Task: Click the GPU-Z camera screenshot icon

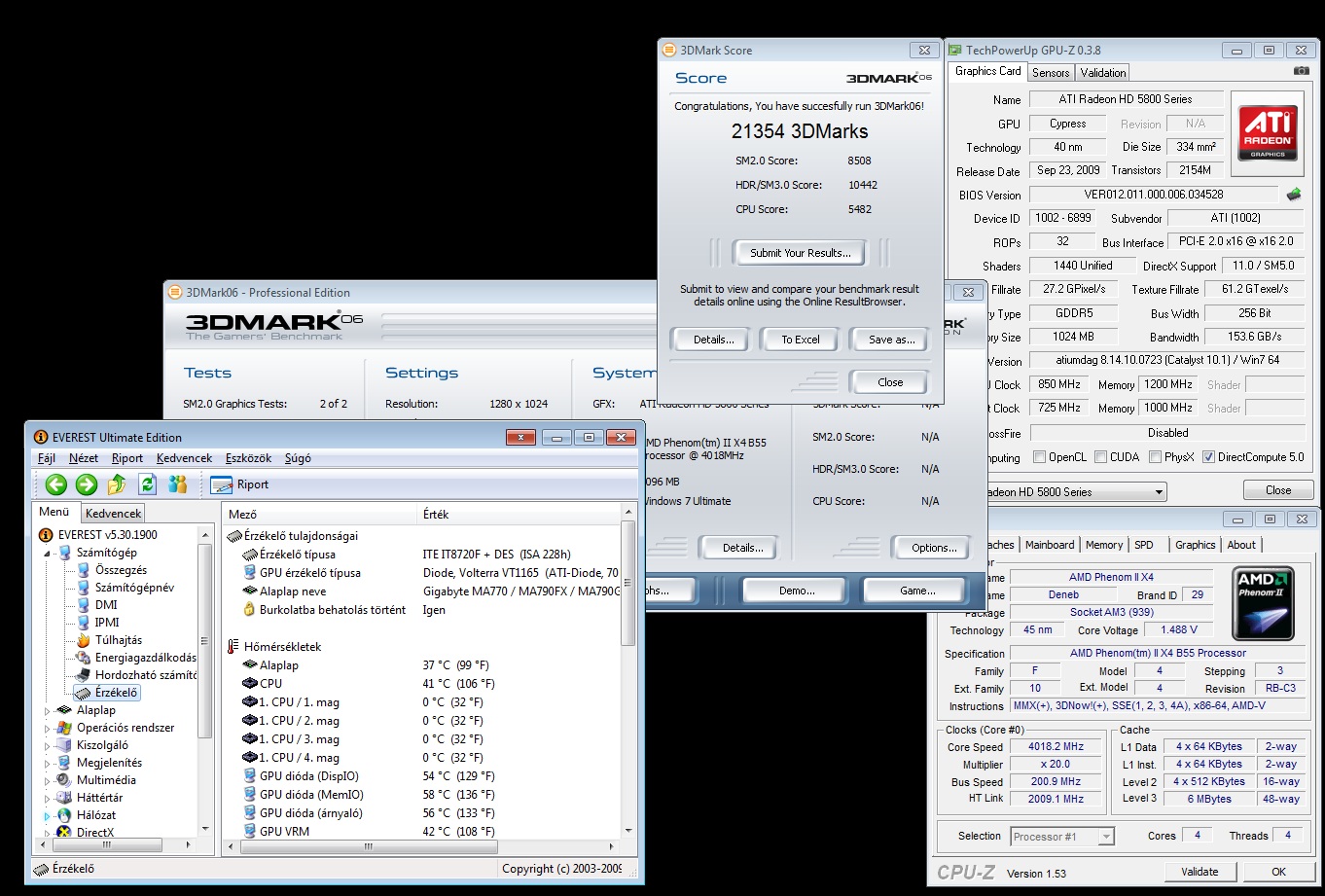Action: (x=1301, y=71)
